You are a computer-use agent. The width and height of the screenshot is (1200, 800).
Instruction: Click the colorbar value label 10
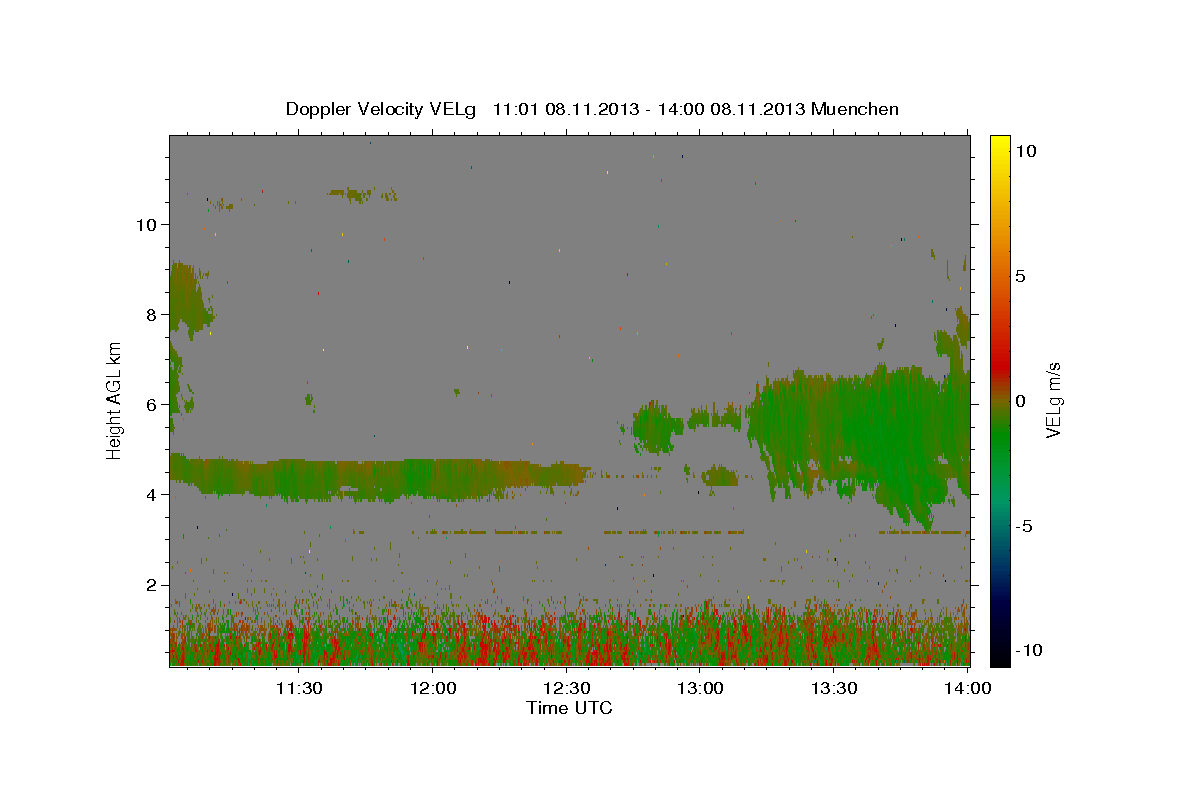[1025, 150]
